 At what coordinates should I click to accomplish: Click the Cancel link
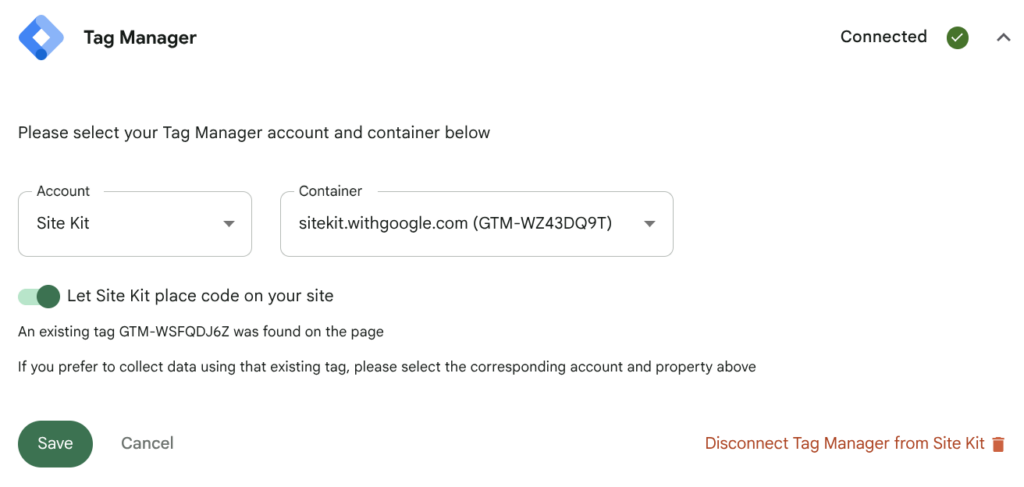[147, 443]
